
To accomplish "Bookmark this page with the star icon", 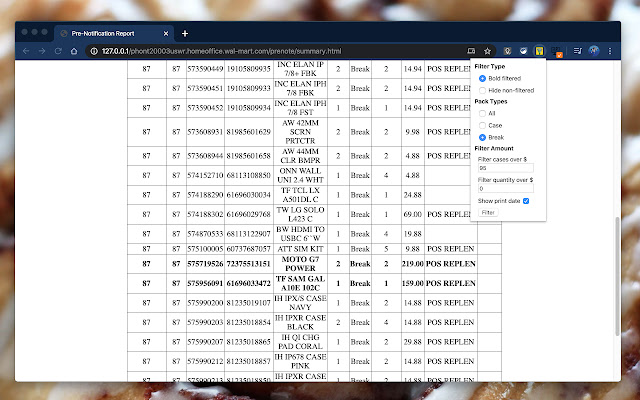I will click(x=487, y=51).
